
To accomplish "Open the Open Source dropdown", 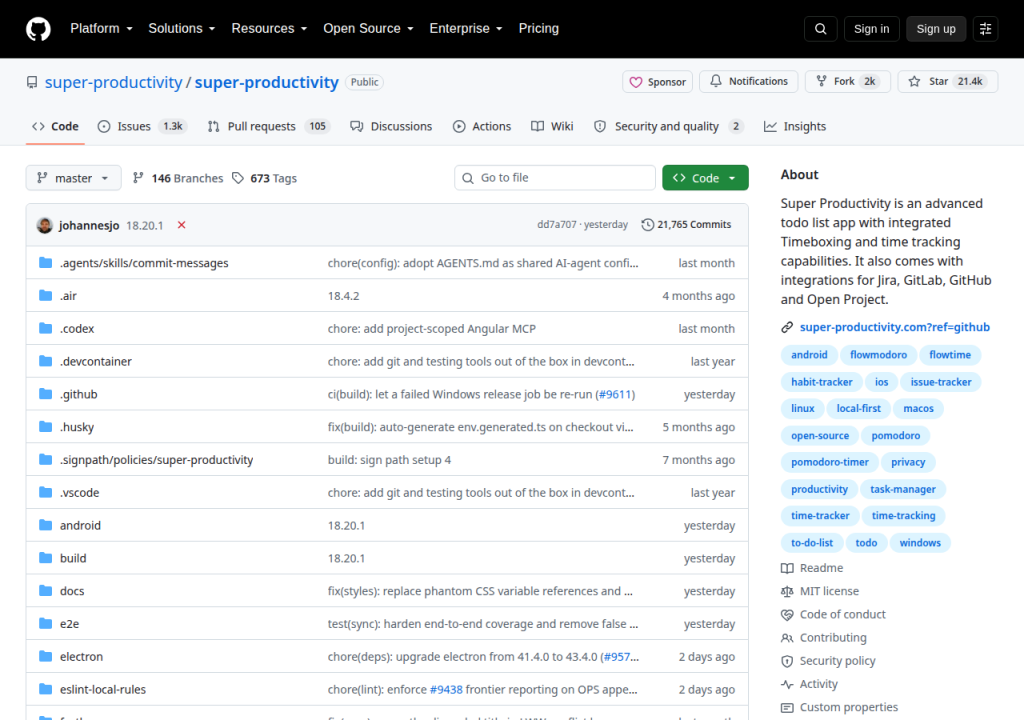I will [x=368, y=29].
